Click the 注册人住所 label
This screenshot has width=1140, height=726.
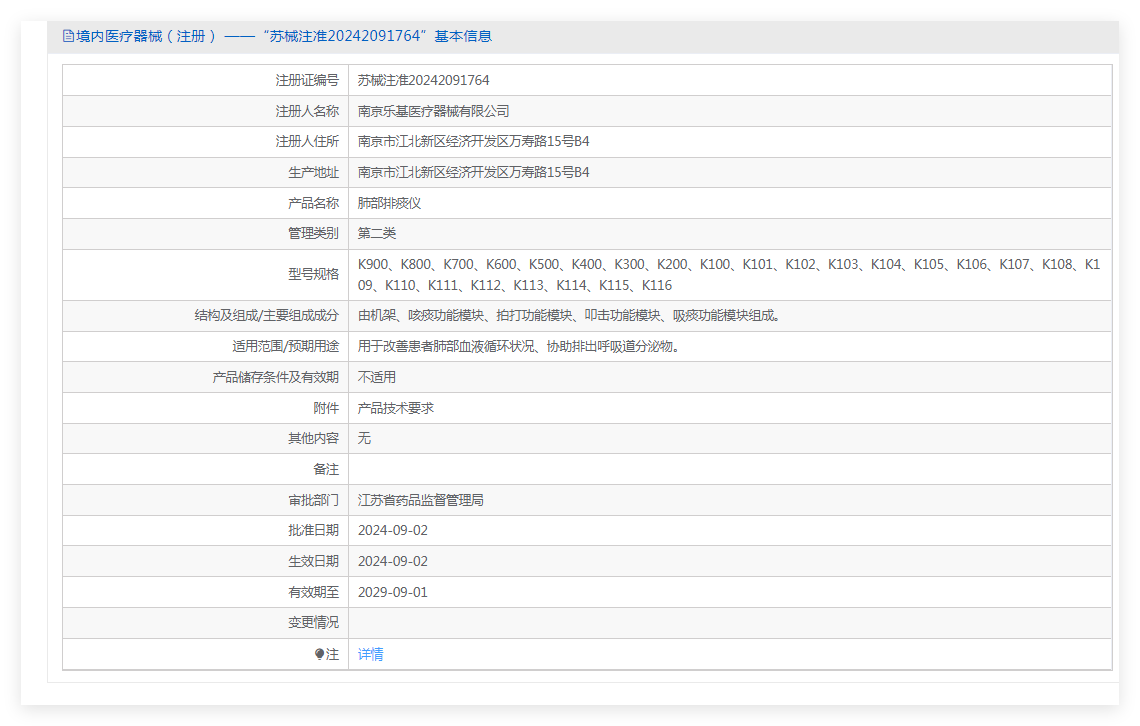pyautogui.click(x=307, y=141)
